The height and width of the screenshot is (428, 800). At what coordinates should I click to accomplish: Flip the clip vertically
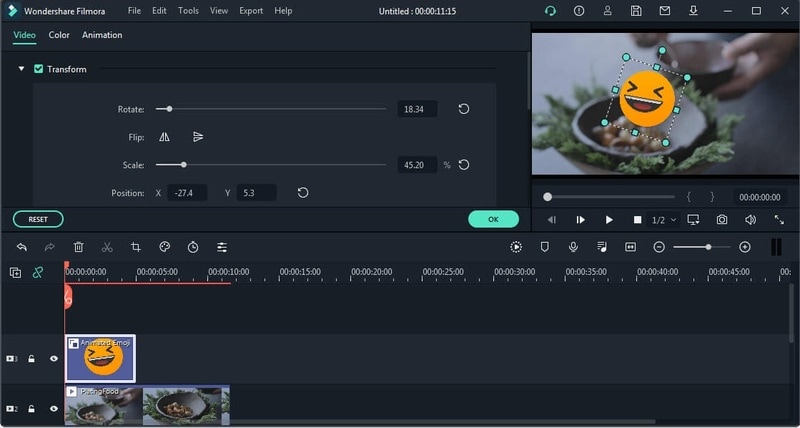(198, 137)
